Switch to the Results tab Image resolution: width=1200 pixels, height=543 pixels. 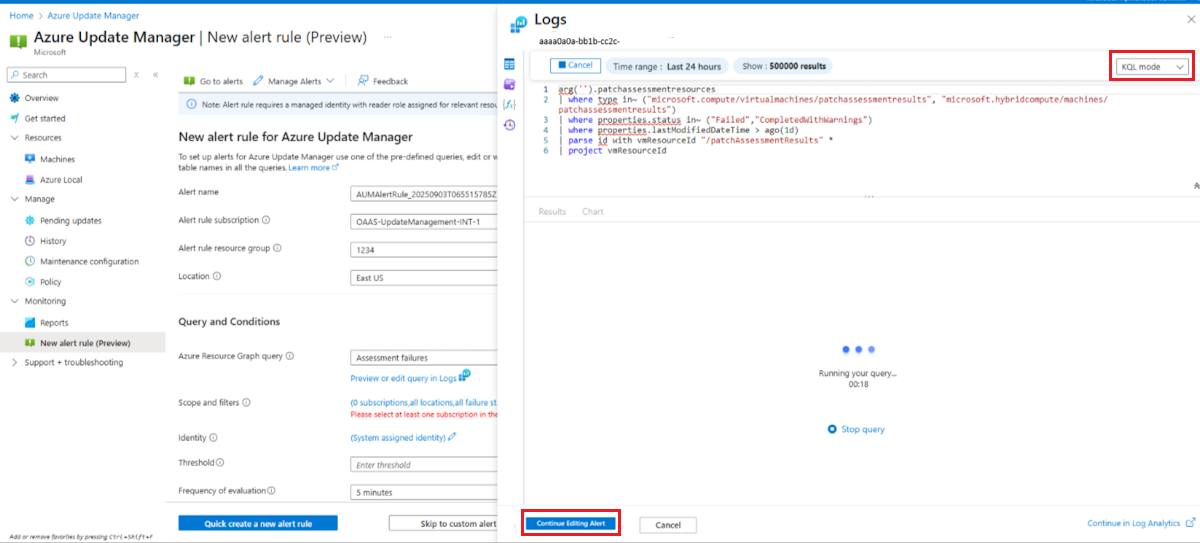(x=552, y=212)
